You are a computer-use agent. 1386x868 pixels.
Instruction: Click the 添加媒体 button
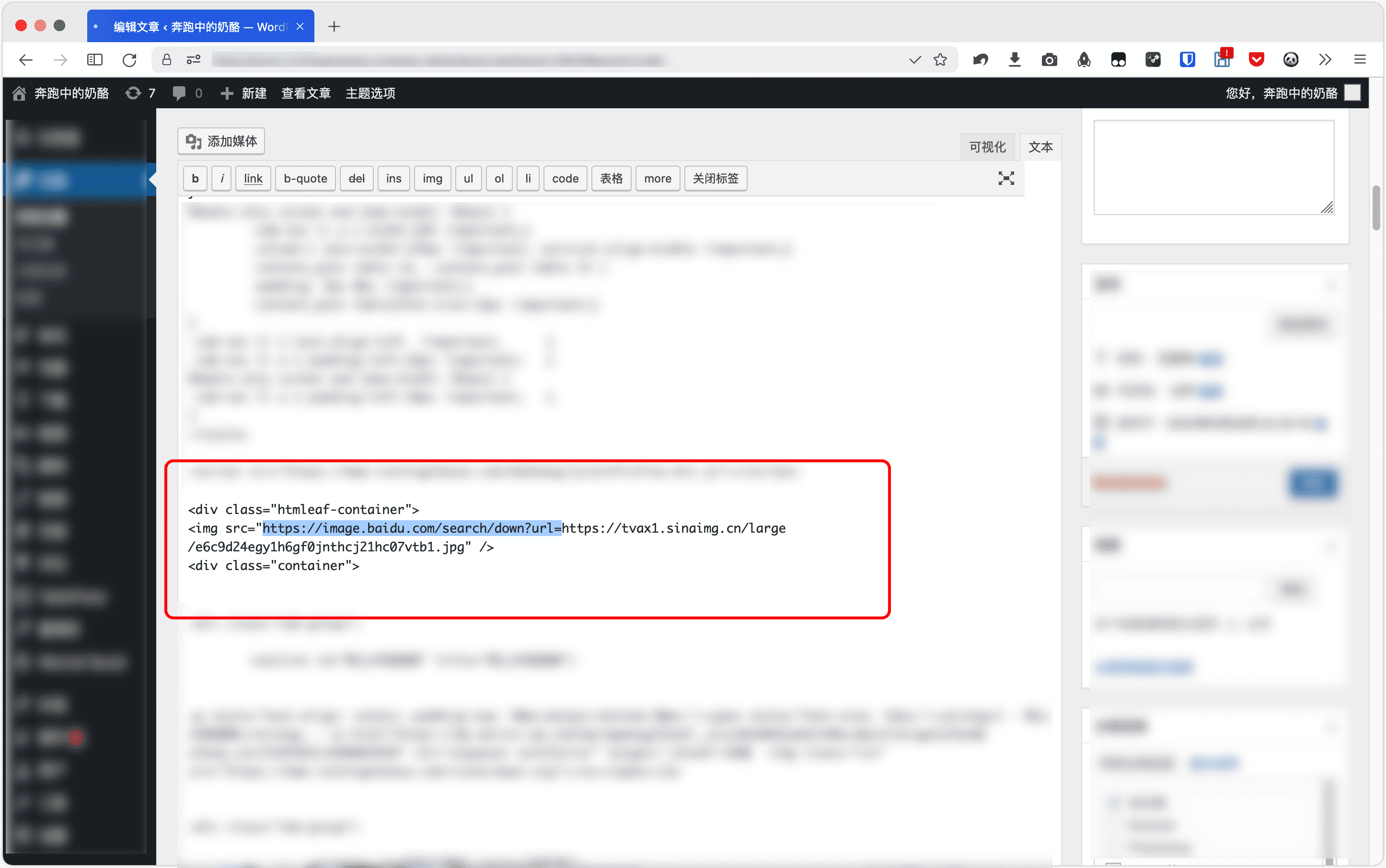point(221,141)
